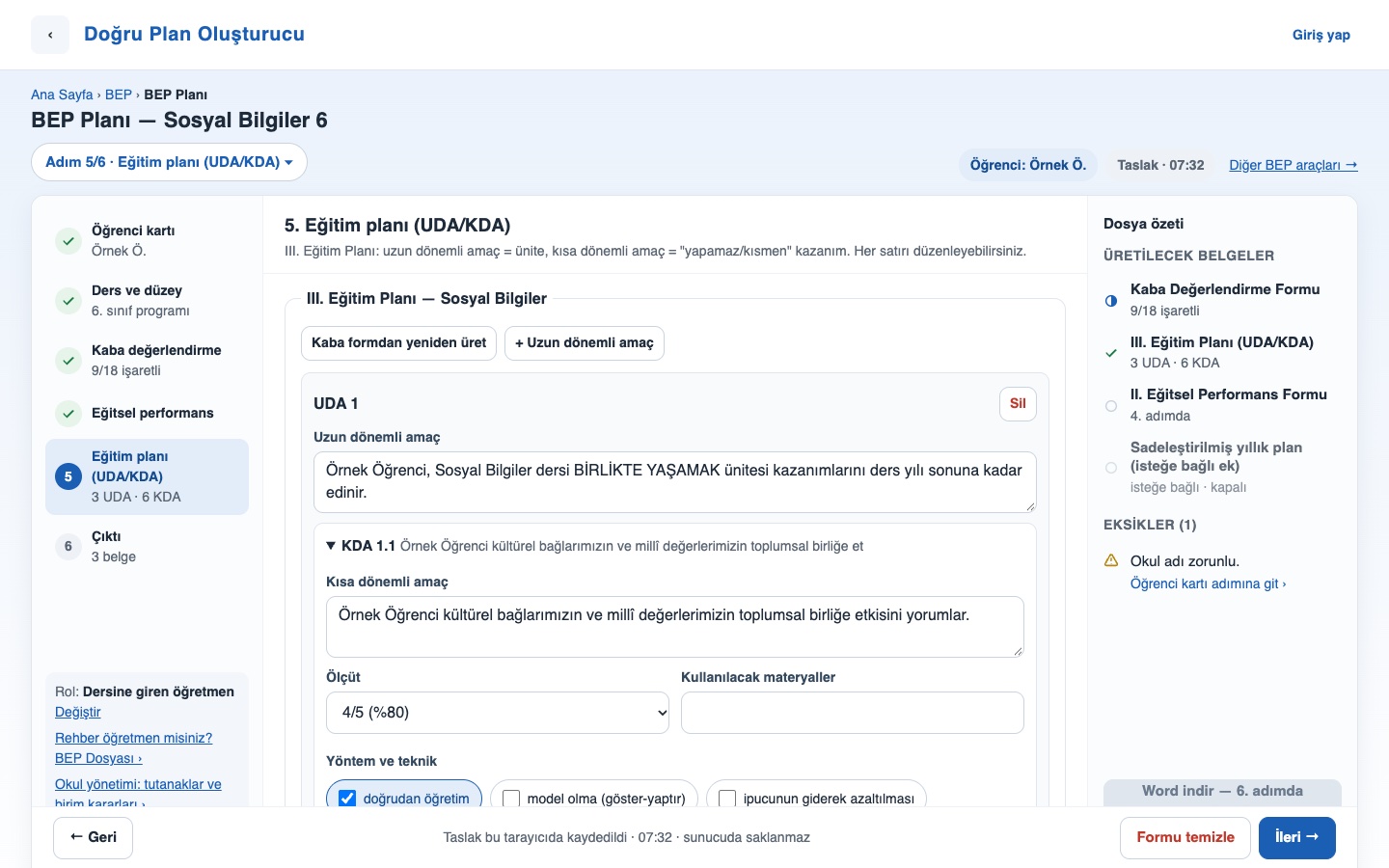Open the Adım 5/6 step dropdown

tap(169, 162)
